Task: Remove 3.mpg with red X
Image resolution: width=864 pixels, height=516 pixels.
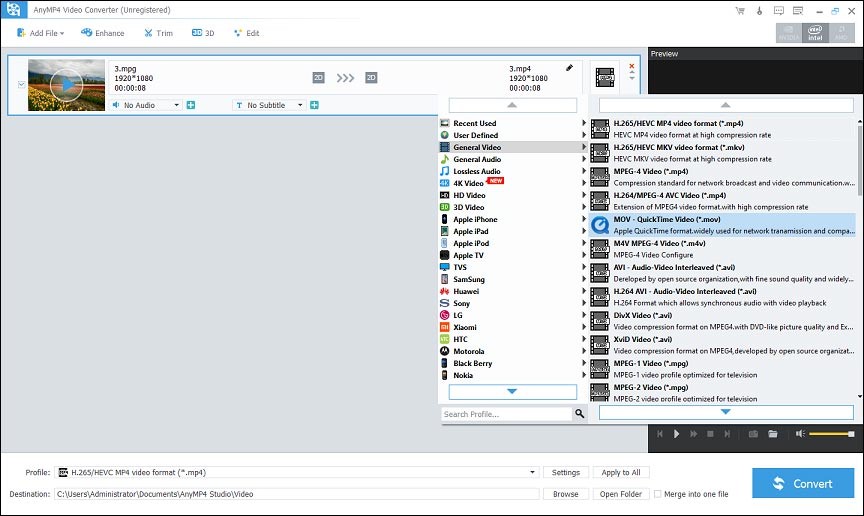Action: pyautogui.click(x=631, y=66)
